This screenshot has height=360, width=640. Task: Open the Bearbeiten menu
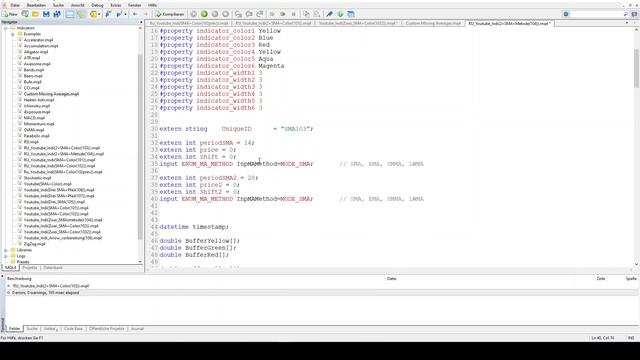coord(36,5)
